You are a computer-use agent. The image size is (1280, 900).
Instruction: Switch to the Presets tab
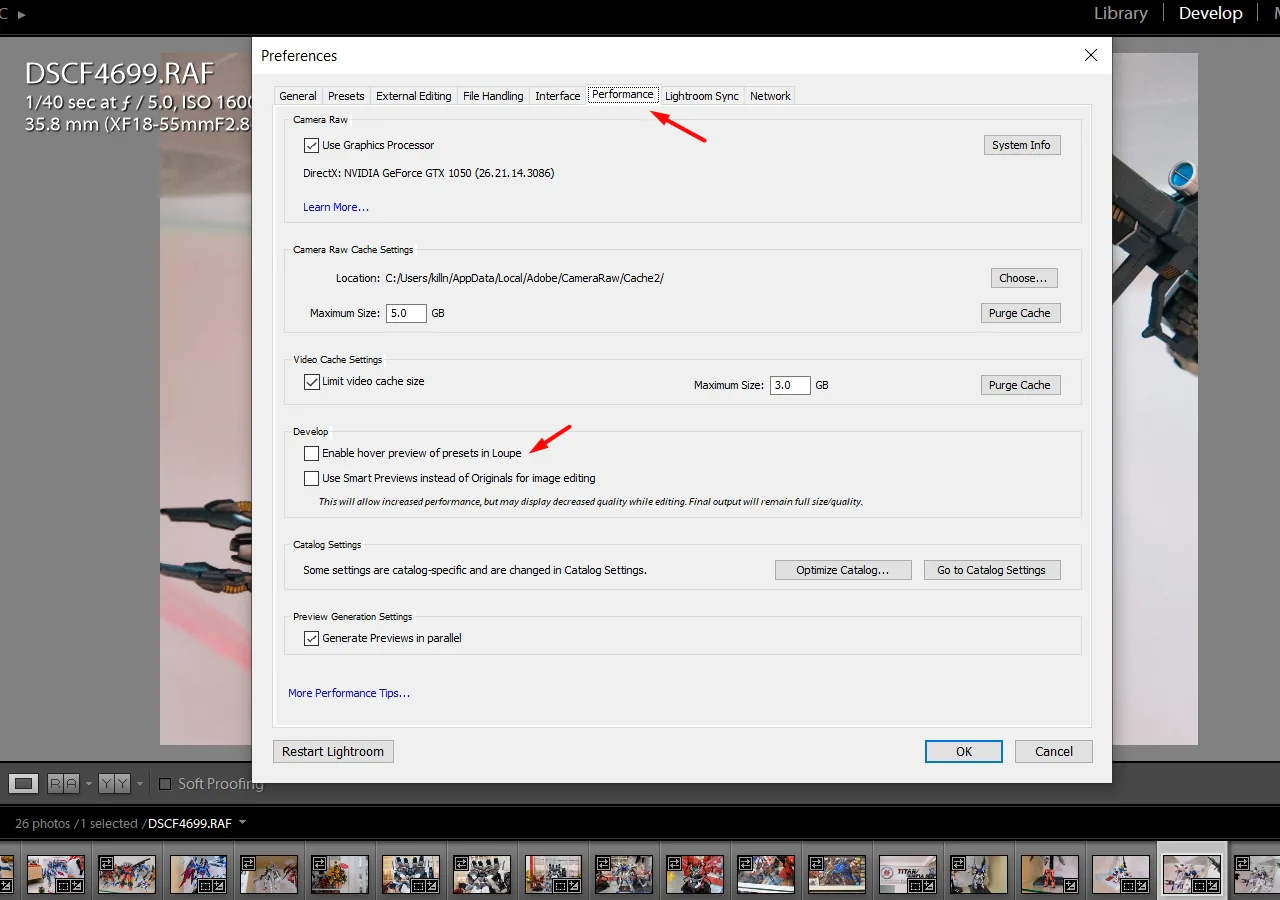[346, 96]
